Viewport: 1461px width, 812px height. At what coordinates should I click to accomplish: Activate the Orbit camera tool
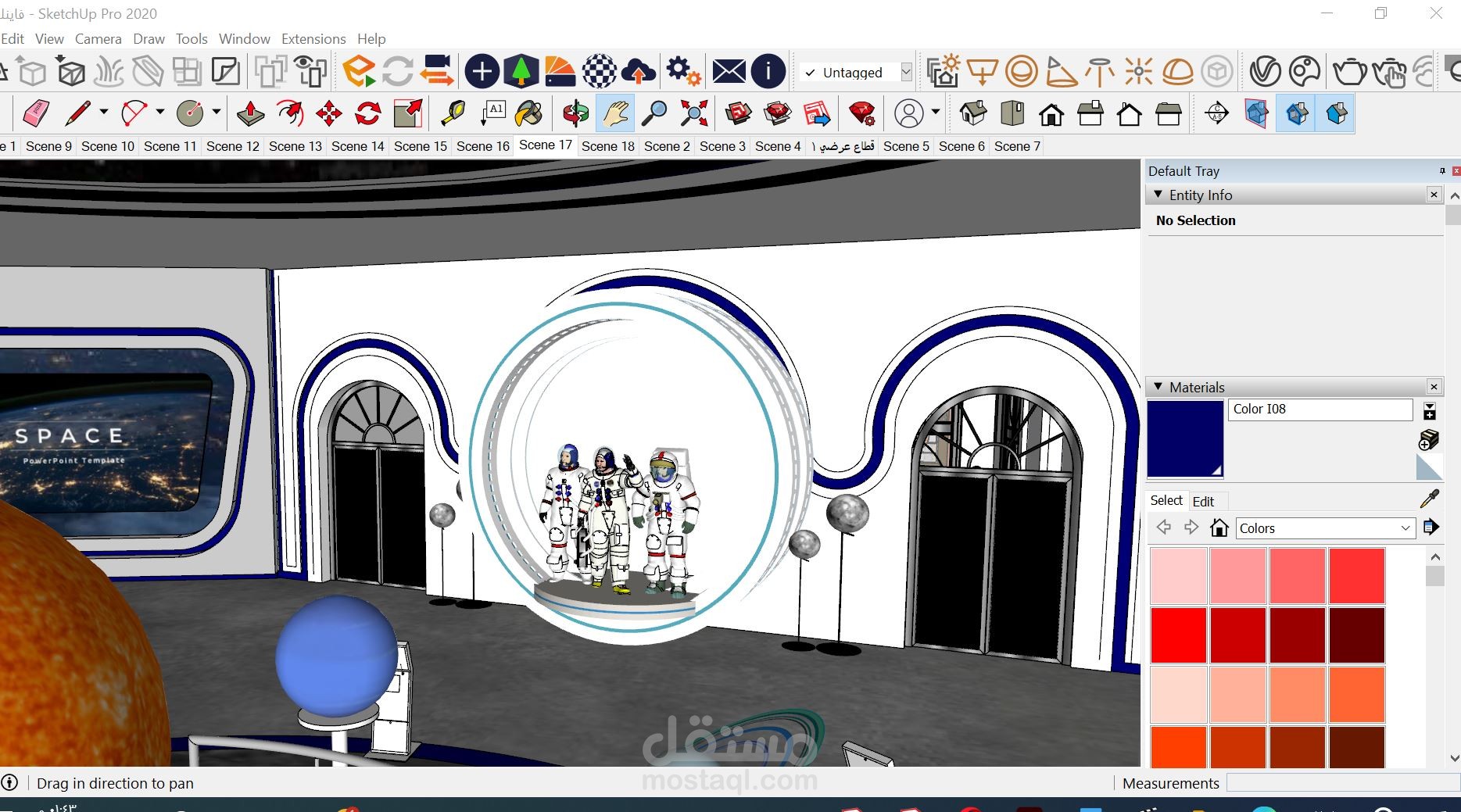[575, 113]
